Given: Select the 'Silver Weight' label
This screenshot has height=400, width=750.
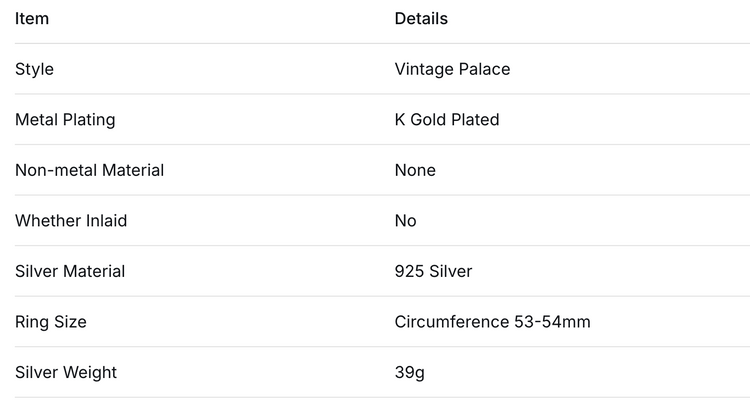Looking at the screenshot, I should pos(66,372).
